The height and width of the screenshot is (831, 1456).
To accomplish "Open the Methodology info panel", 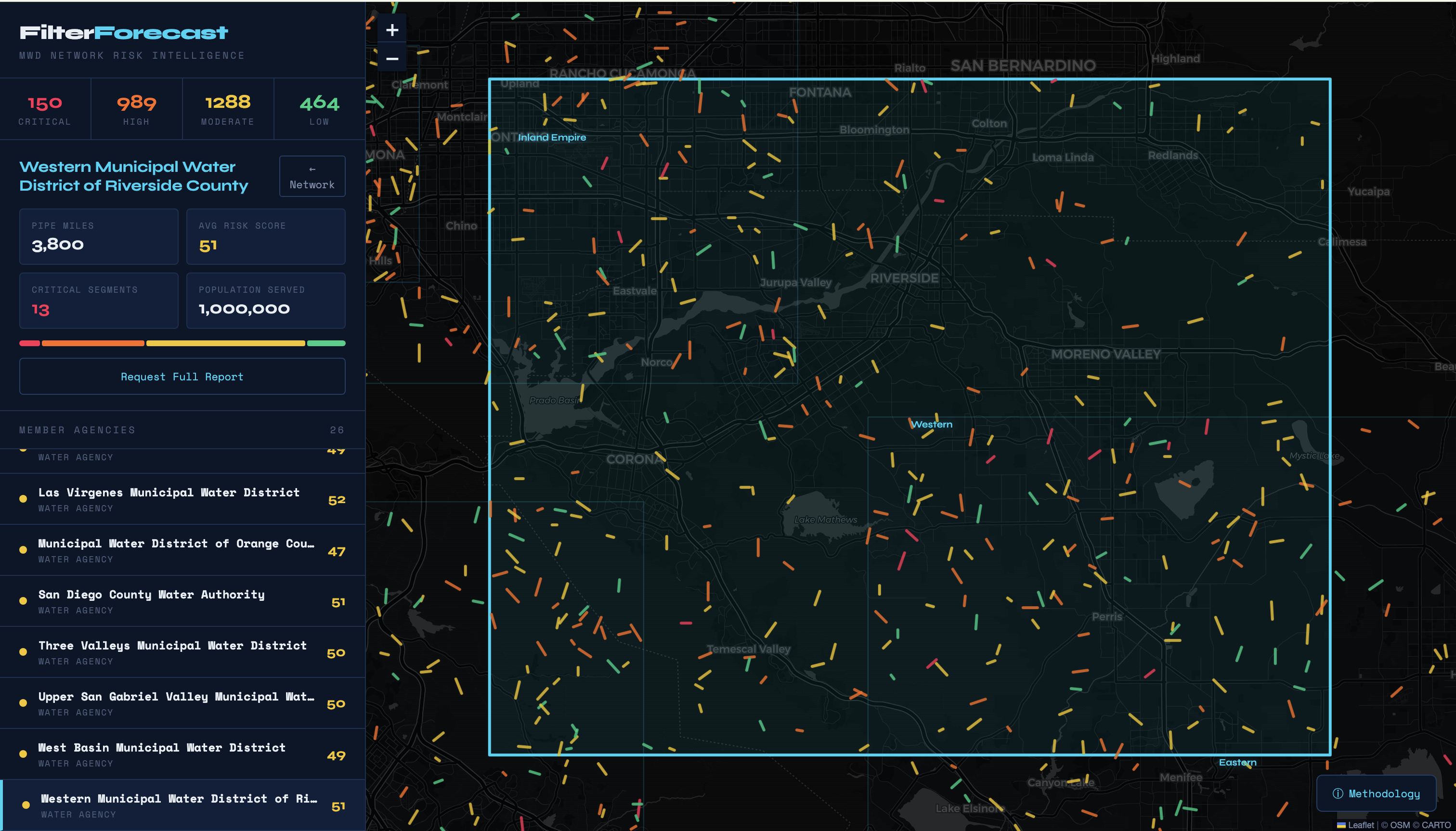I will click(x=1376, y=793).
